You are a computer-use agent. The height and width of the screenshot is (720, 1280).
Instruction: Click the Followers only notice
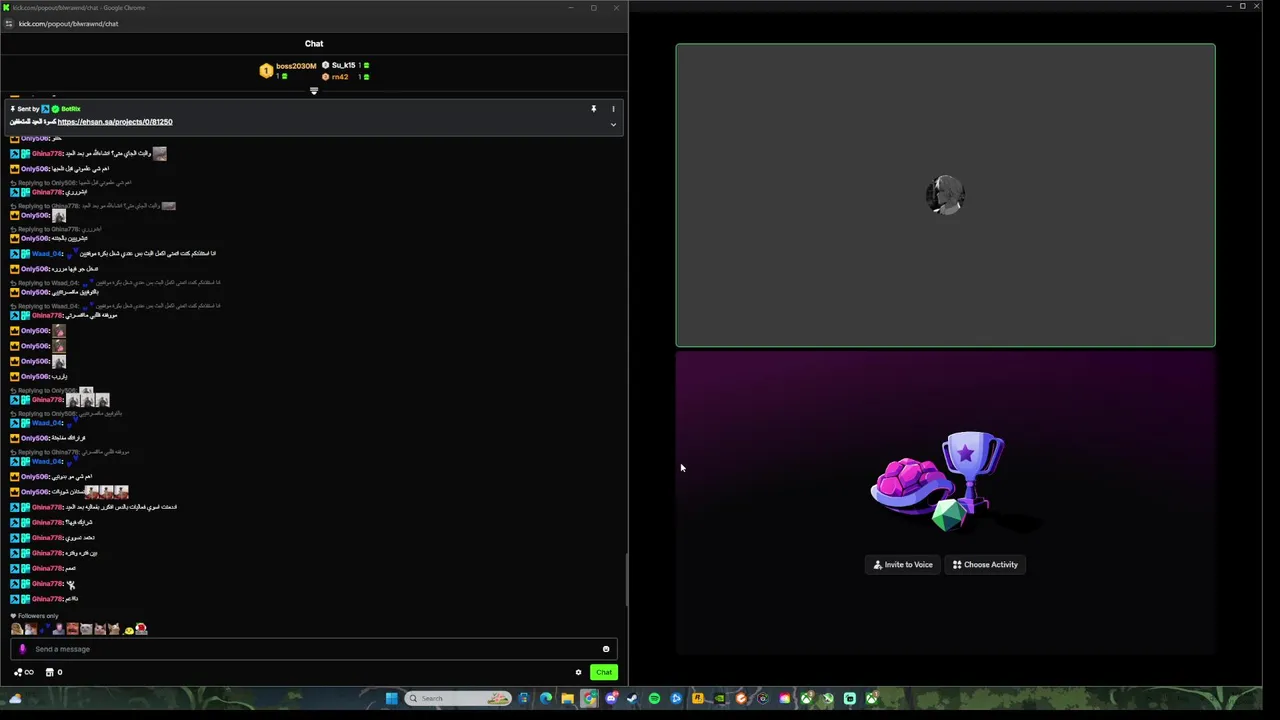(x=34, y=616)
